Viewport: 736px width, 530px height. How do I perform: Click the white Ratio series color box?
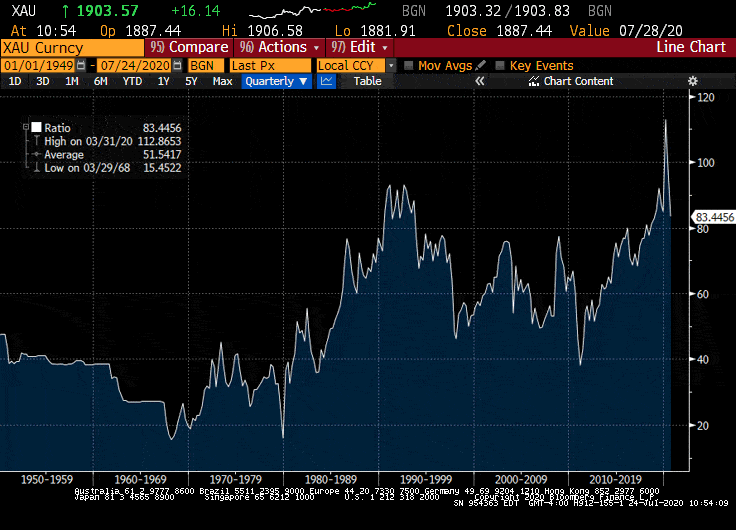point(37,128)
